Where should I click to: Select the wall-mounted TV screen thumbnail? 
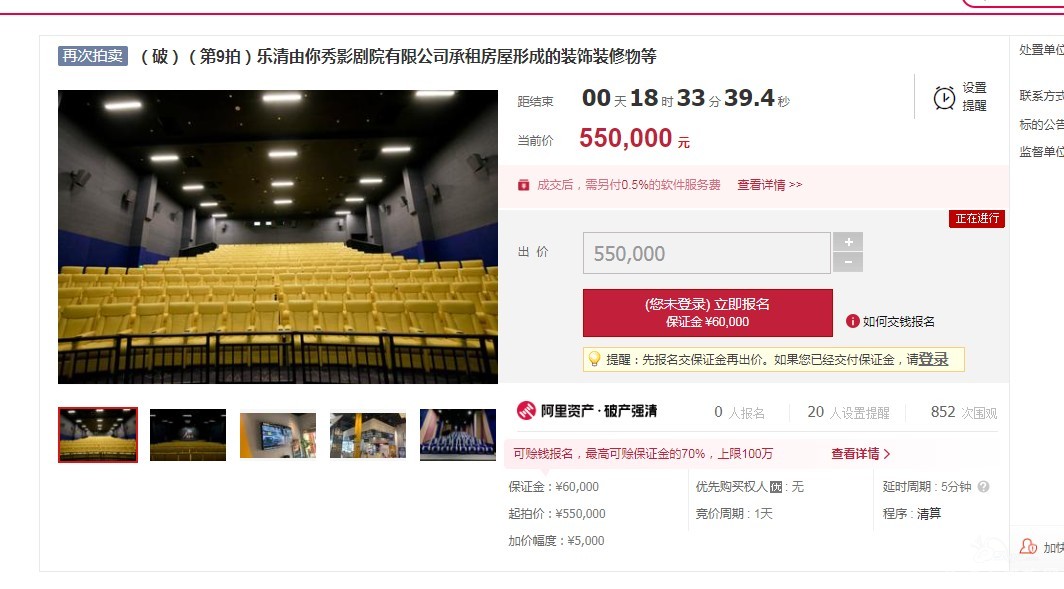click(x=278, y=436)
